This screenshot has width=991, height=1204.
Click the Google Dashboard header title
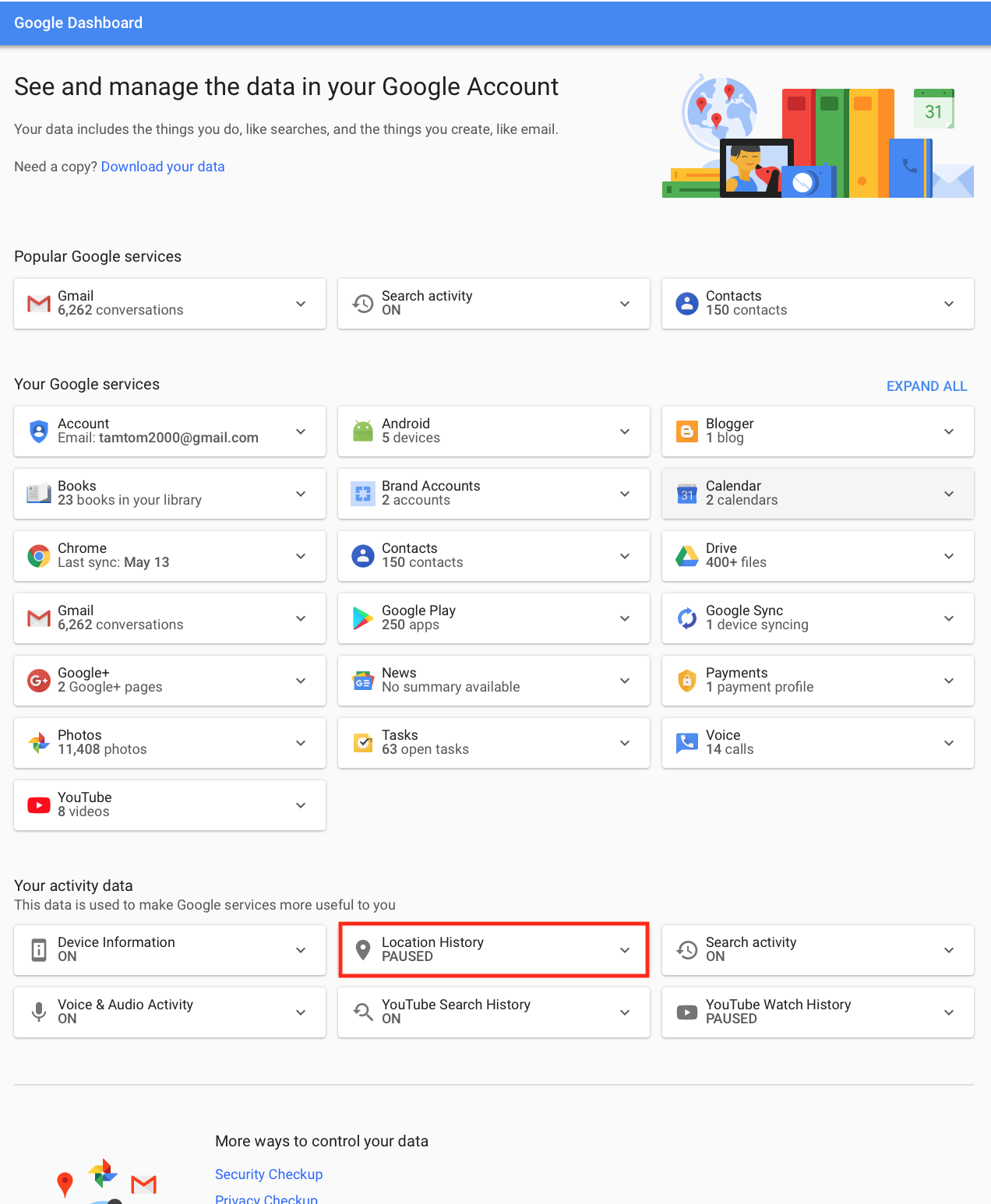pyautogui.click(x=78, y=23)
